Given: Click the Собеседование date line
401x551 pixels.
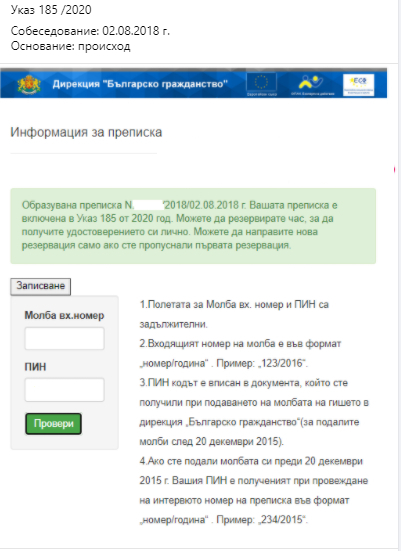Looking at the screenshot, I should click(x=90, y=31).
